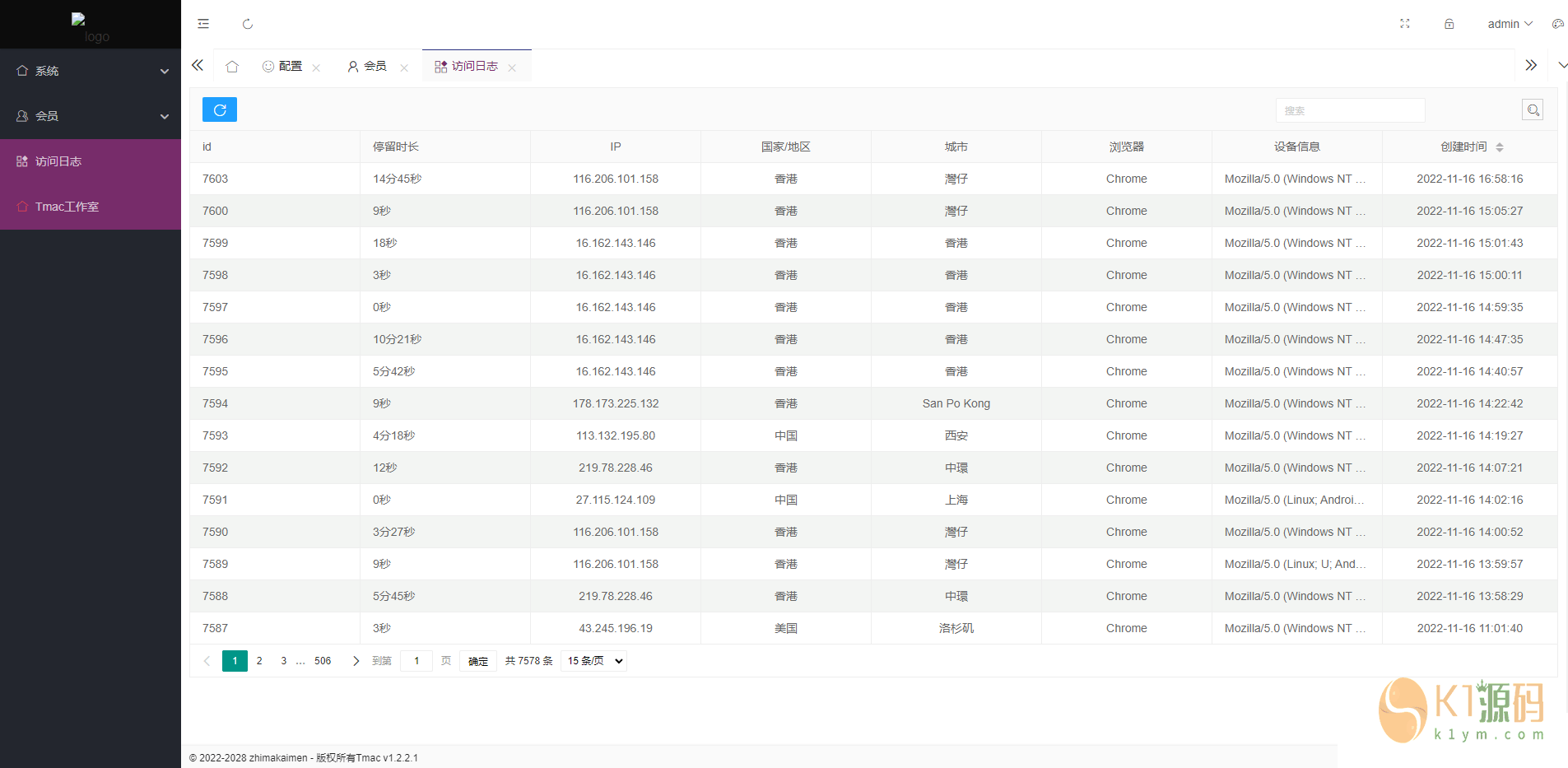Open the admin user dropdown
The width and height of the screenshot is (1568, 768).
point(1509,24)
